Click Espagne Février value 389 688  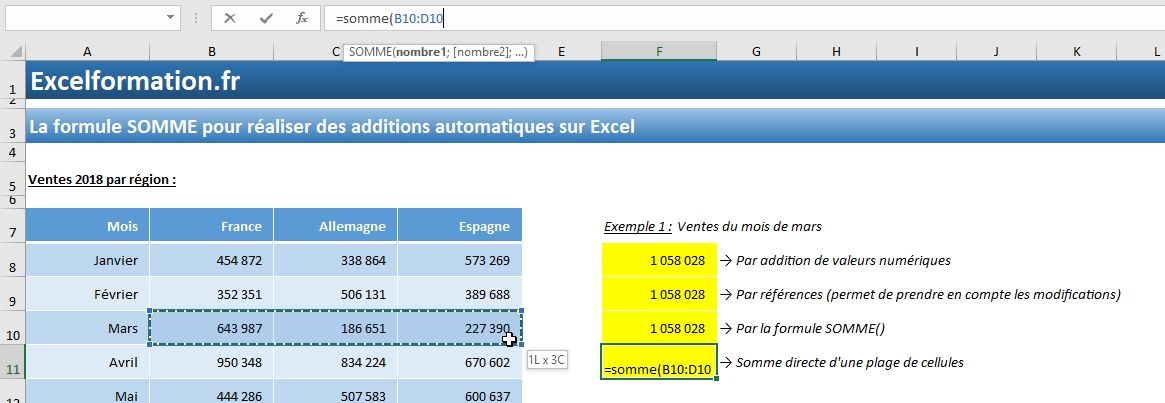click(x=460, y=294)
